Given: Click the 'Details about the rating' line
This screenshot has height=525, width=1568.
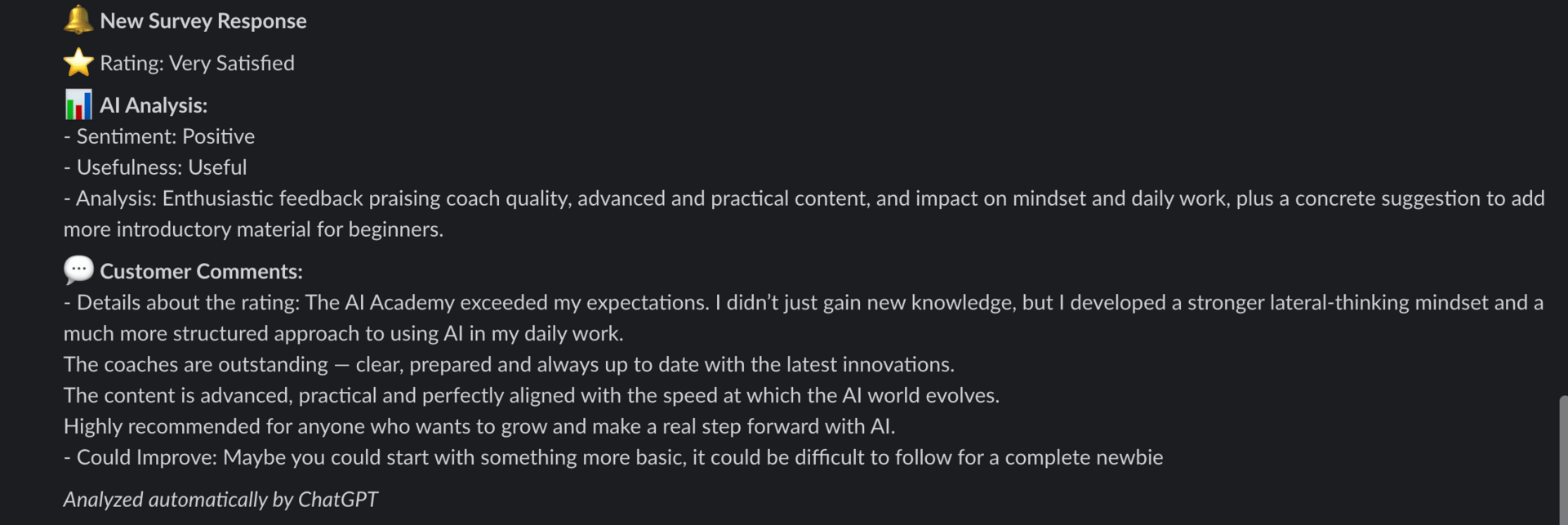Looking at the screenshot, I should pos(804,303).
